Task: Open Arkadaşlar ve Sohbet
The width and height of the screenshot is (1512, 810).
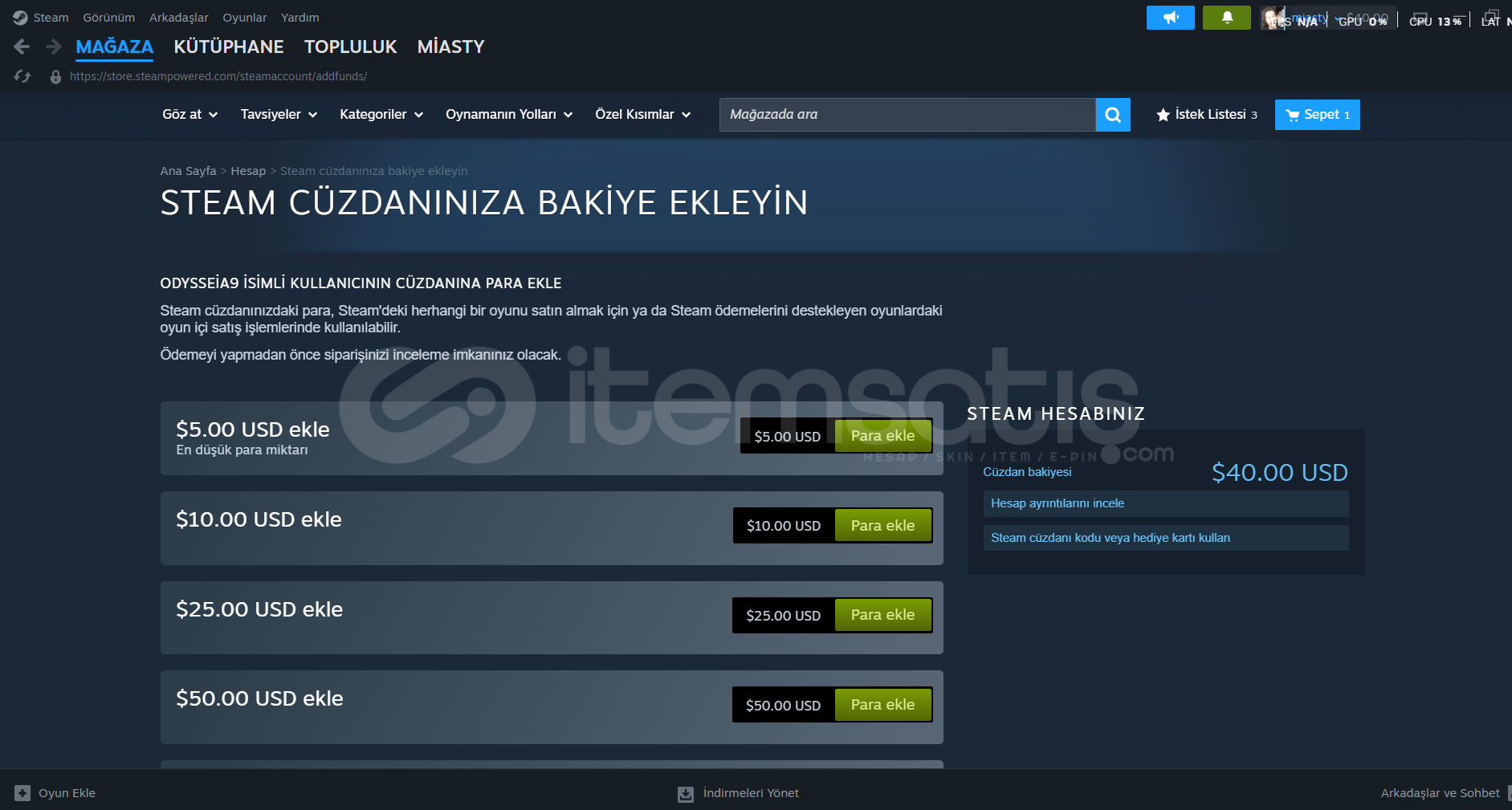Action: click(1441, 793)
